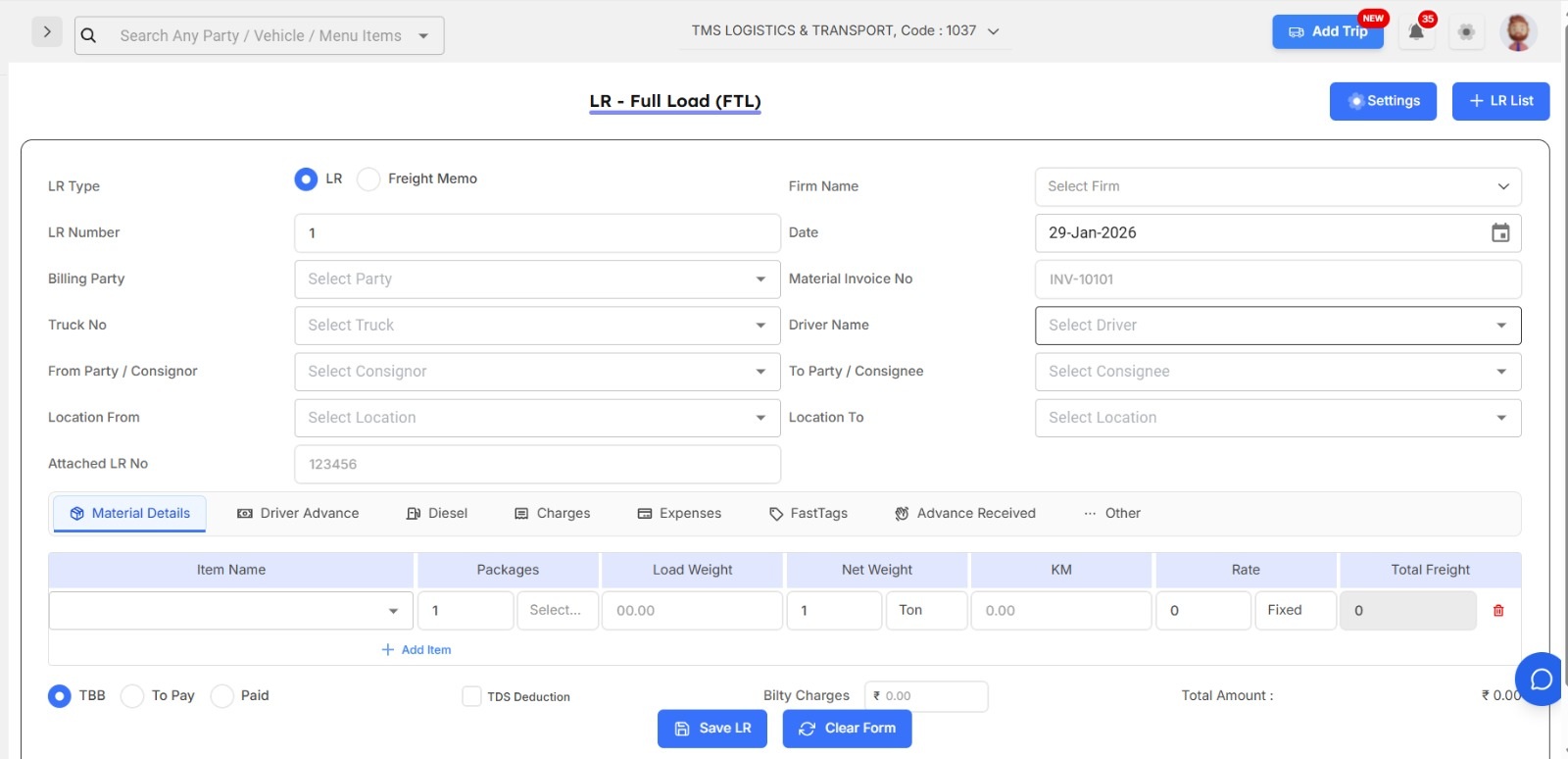Expand the Select Truck dropdown
This screenshot has height=759, width=1568.
point(536,326)
